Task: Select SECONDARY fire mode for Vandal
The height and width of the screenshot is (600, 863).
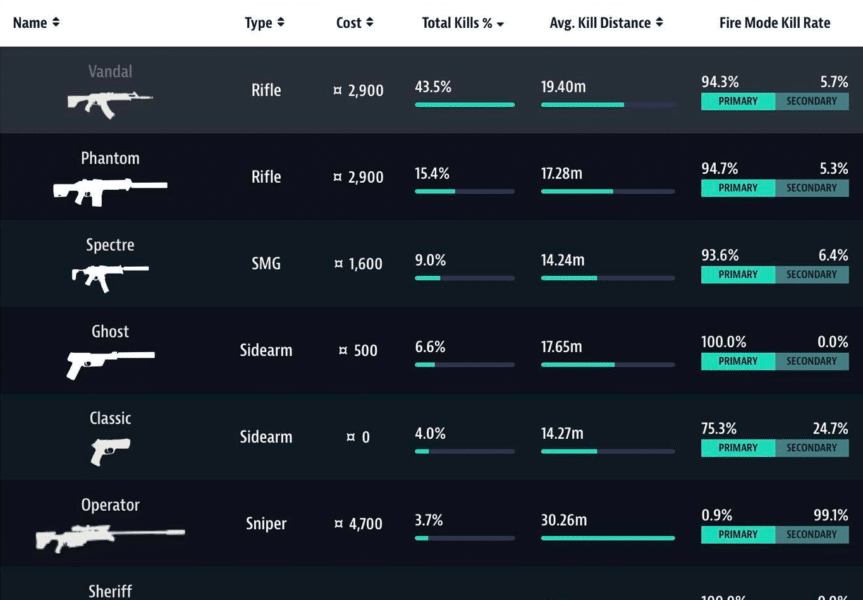Action: pyautogui.click(x=812, y=101)
